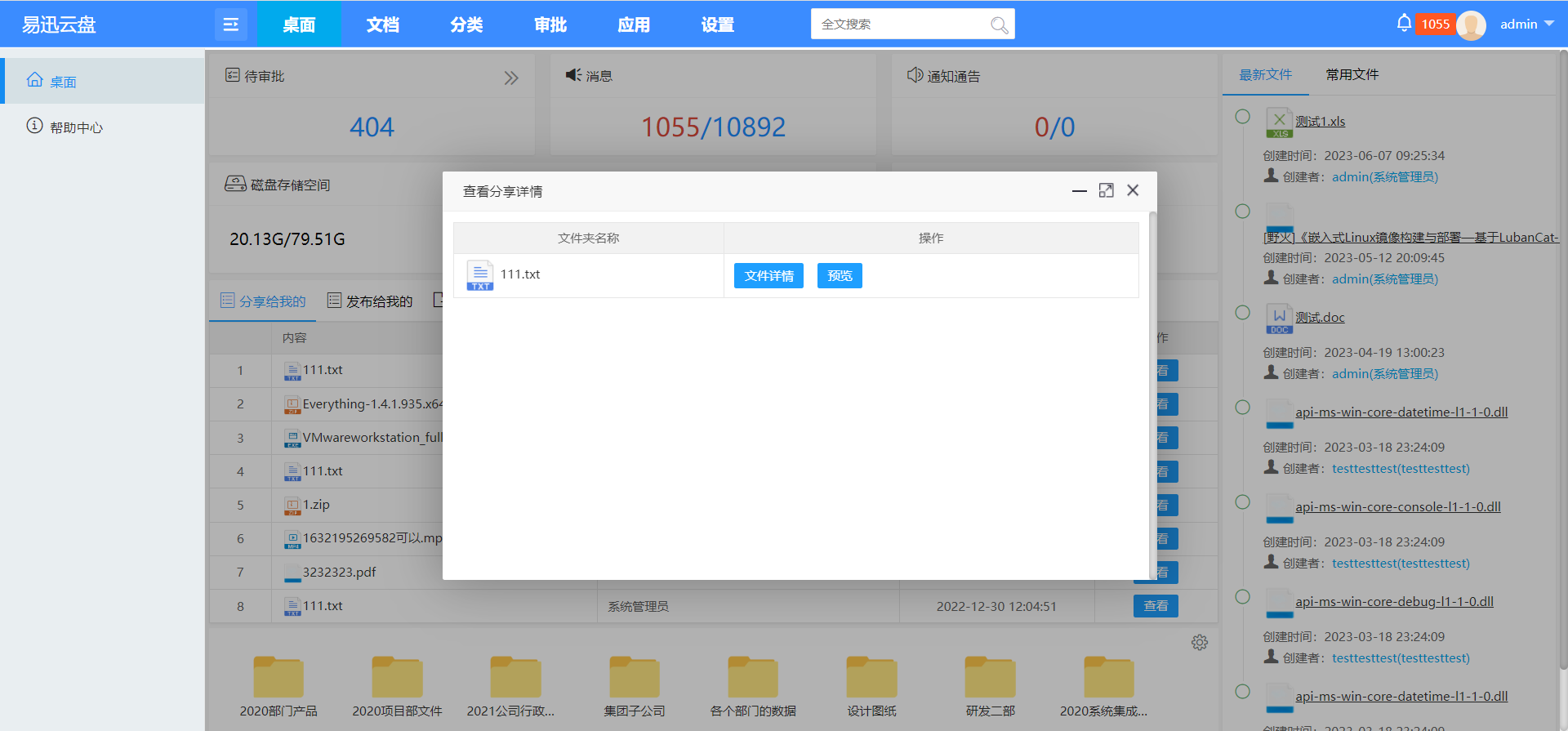The width and height of the screenshot is (1568, 731).
Task: Click the 1055/10892 messages count
Action: tap(713, 127)
